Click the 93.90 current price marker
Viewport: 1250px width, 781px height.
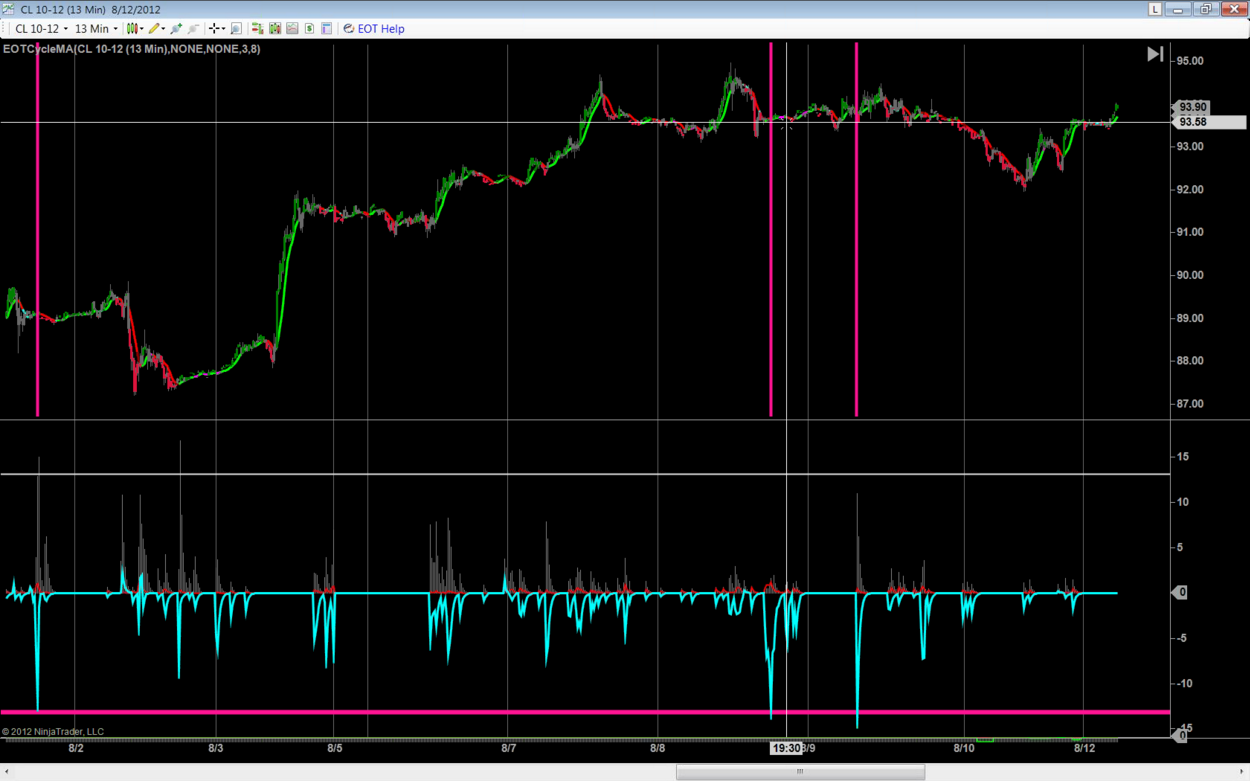coord(1192,107)
